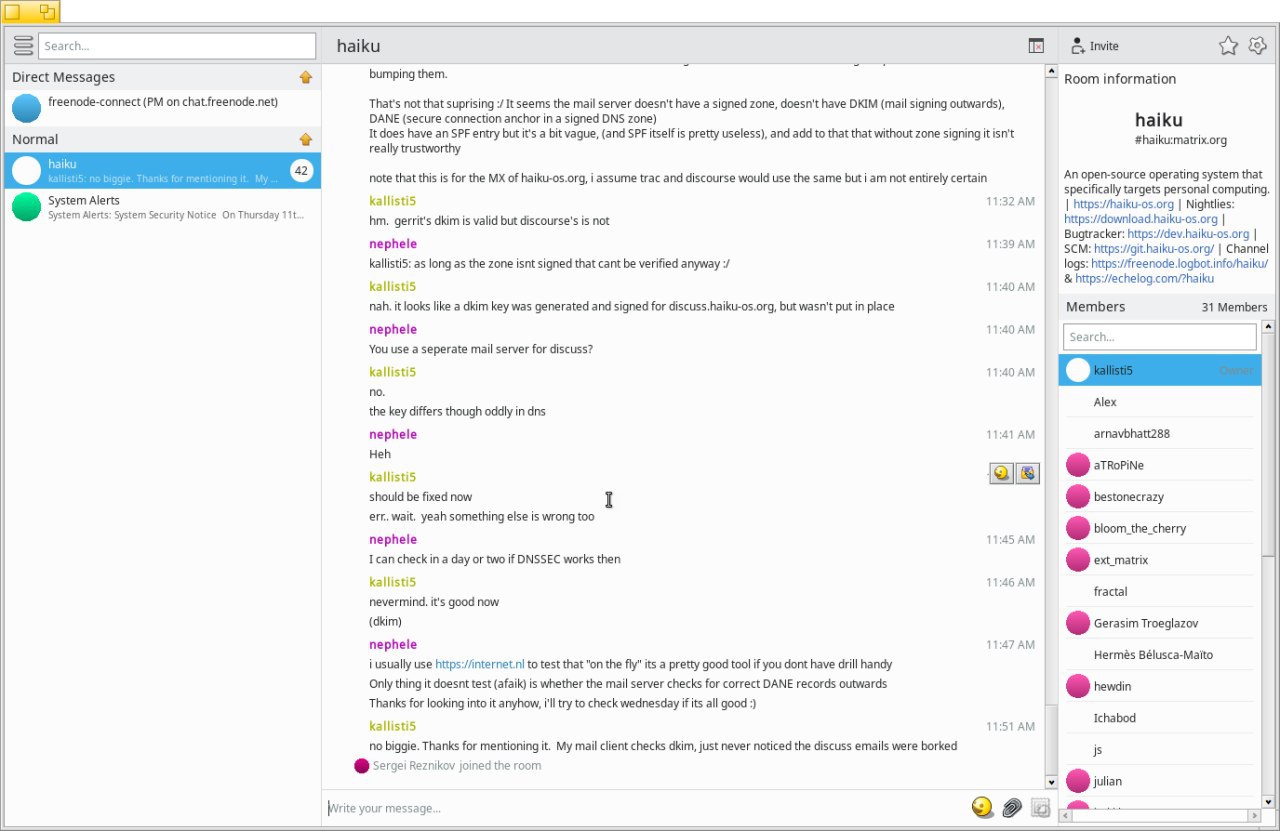The height and width of the screenshot is (831, 1280).
Task: Open the dev.haiku-os.org Bugtracker link
Action: [1188, 234]
